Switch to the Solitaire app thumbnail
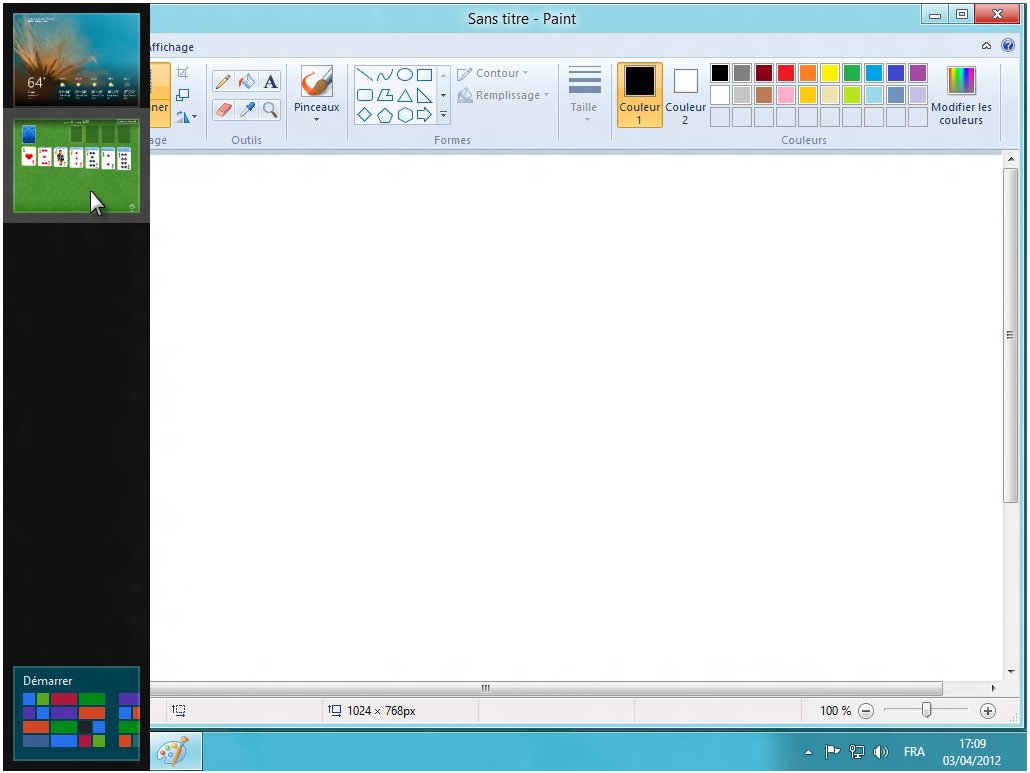 [x=76, y=166]
